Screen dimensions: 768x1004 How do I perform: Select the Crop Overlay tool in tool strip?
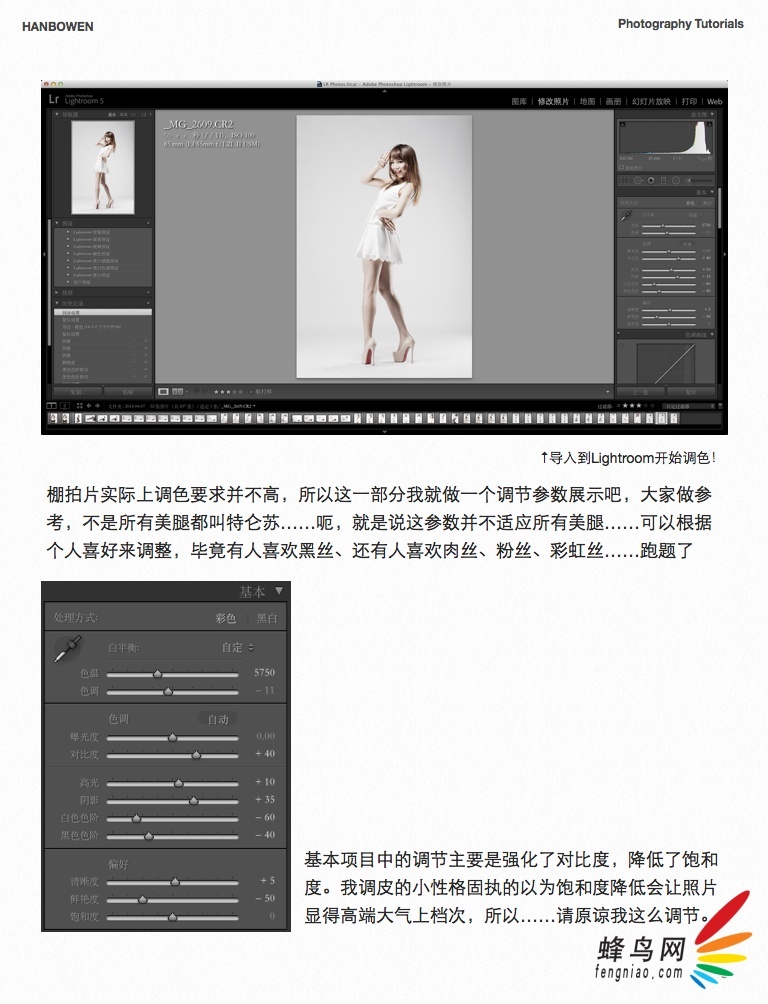click(x=626, y=180)
